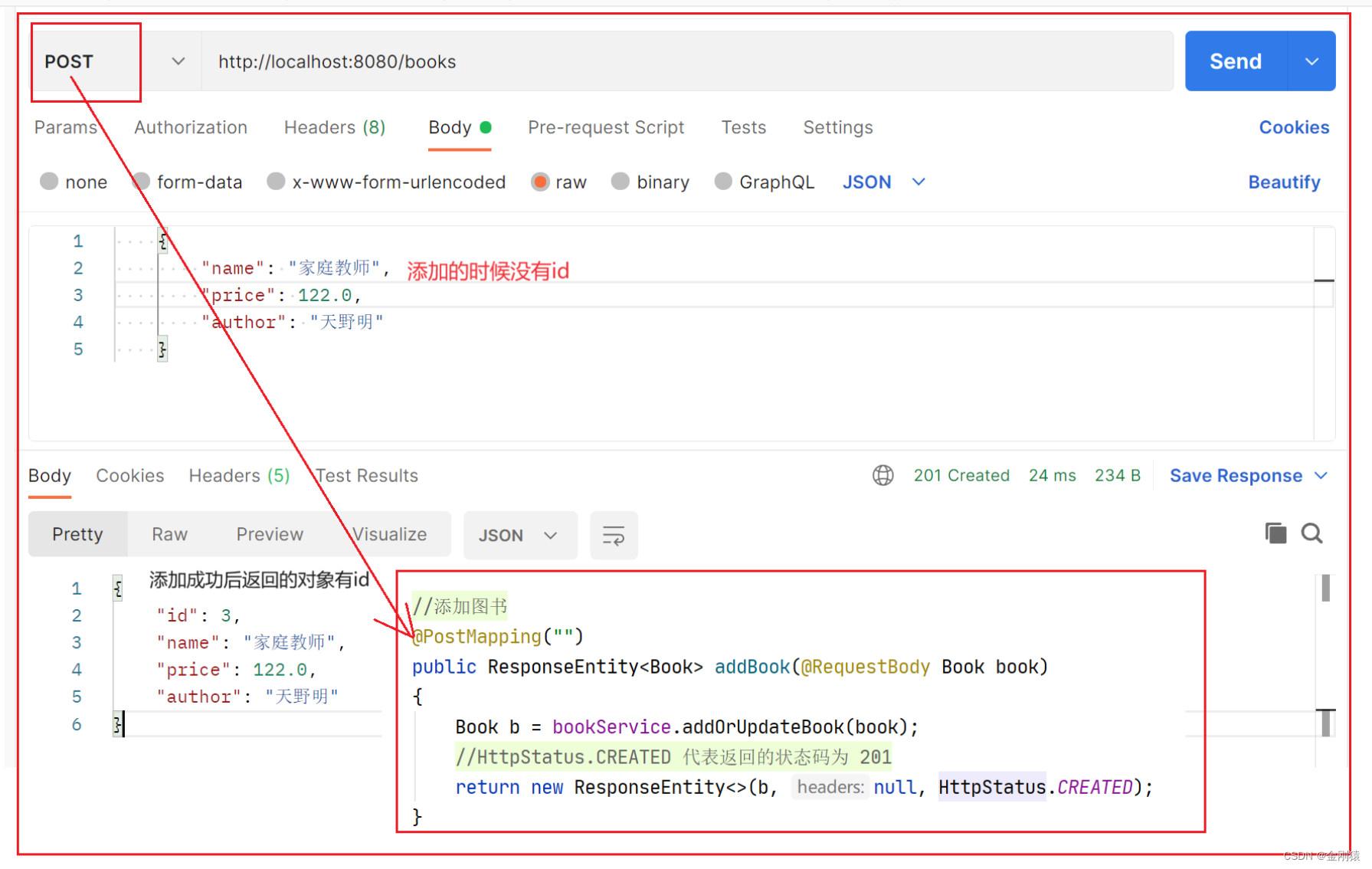Select the response Body tab
Image resolution: width=1372 pixels, height=869 pixels.
pyautogui.click(x=50, y=476)
